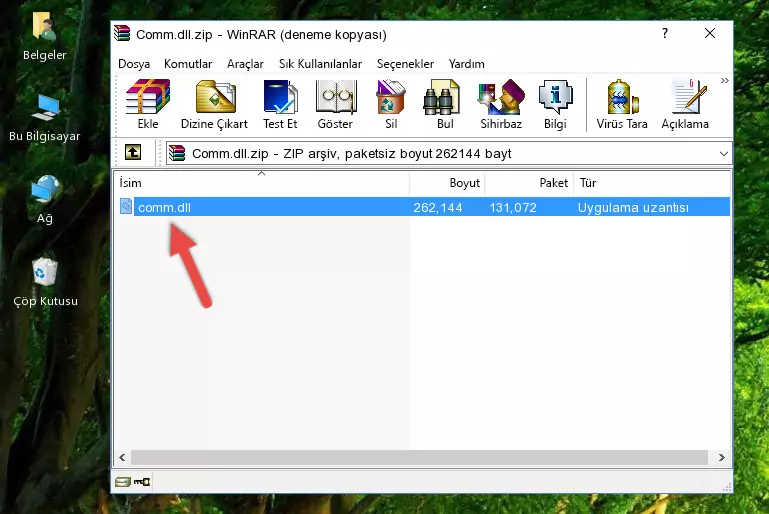Open the Sık Kullanılanlar menu

[x=320, y=64]
